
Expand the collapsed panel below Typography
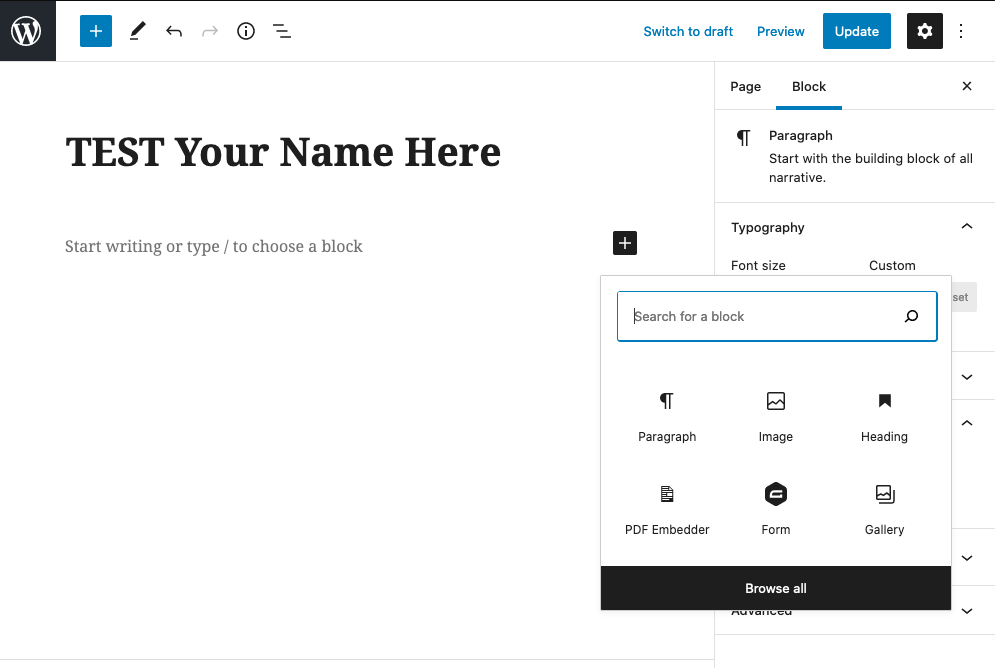tap(966, 377)
